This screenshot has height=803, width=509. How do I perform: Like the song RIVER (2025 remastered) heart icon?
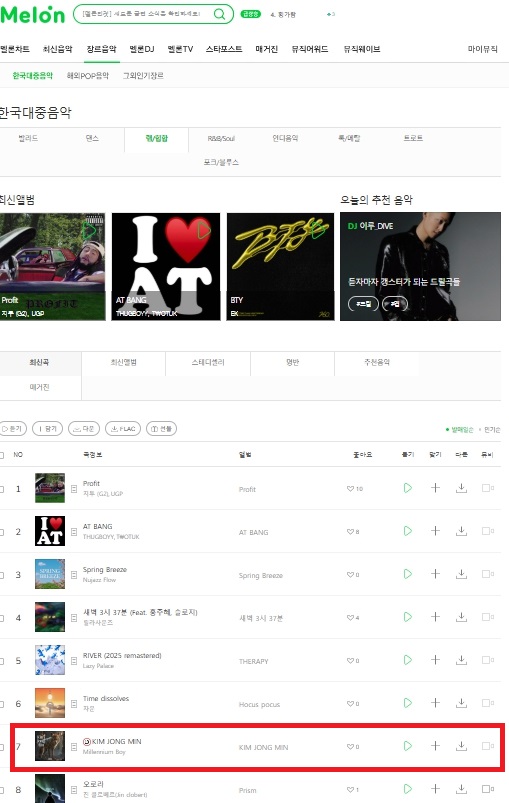tap(350, 661)
